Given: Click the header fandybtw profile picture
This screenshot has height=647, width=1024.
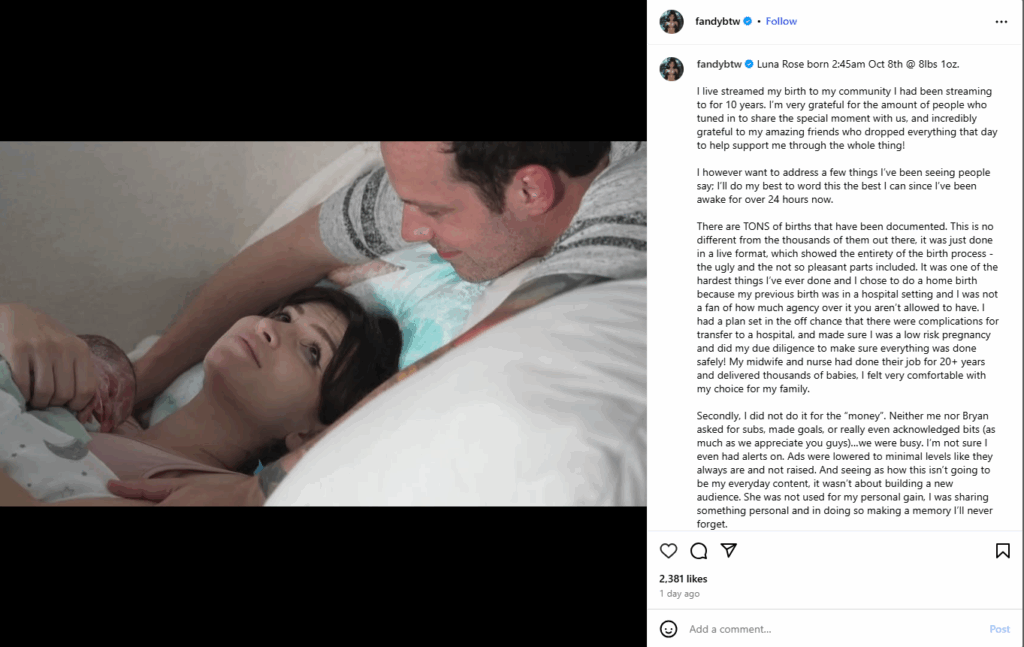Looking at the screenshot, I should [671, 22].
